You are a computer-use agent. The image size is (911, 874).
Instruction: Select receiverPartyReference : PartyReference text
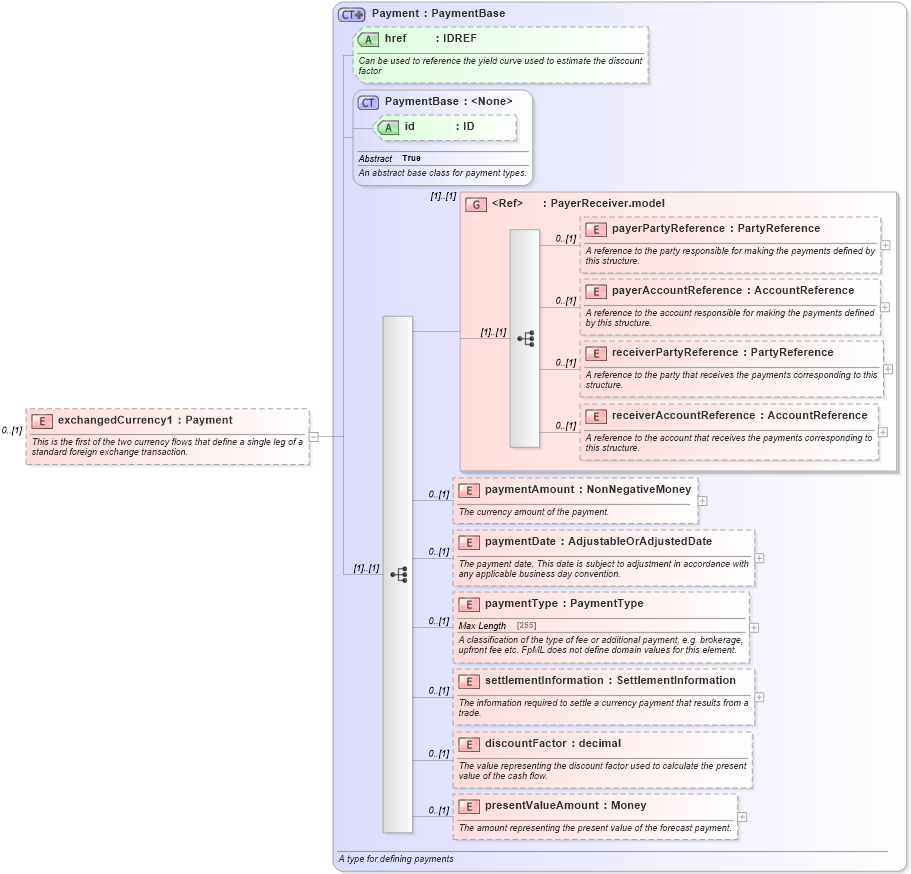[x=722, y=353]
